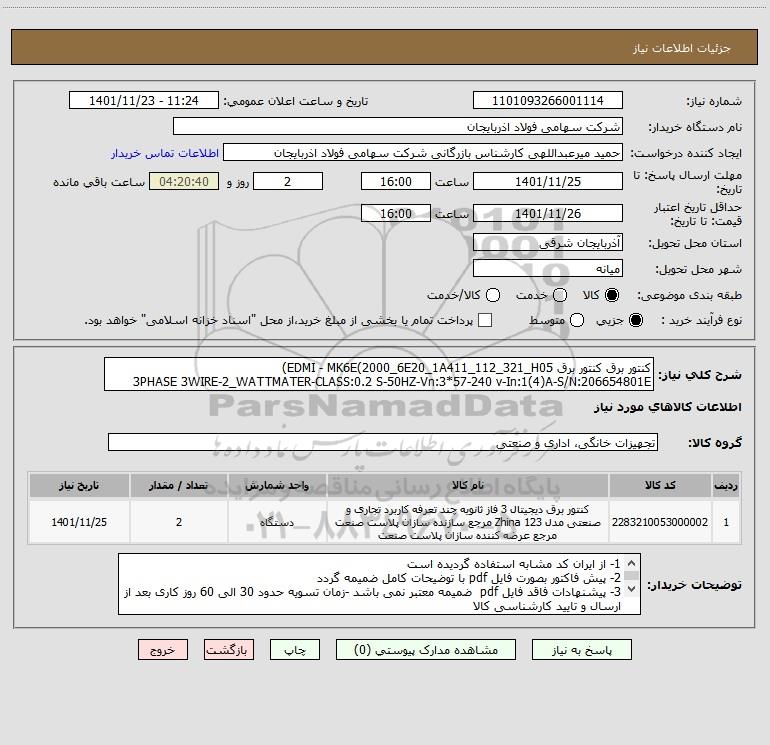The image size is (770, 745).
Task: Select the خدمت radio button
Action: click(560, 295)
